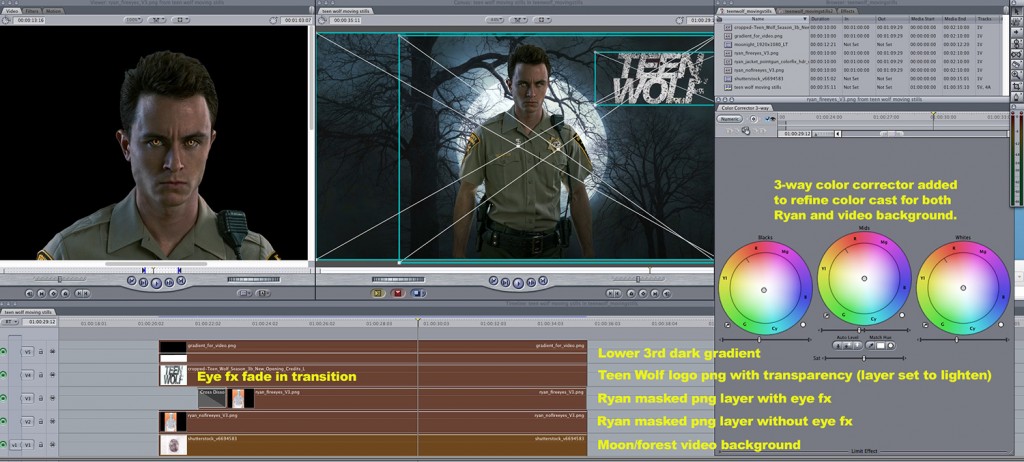The image size is (1024, 462).
Task: Lock the V3 track
Action: coord(40,398)
